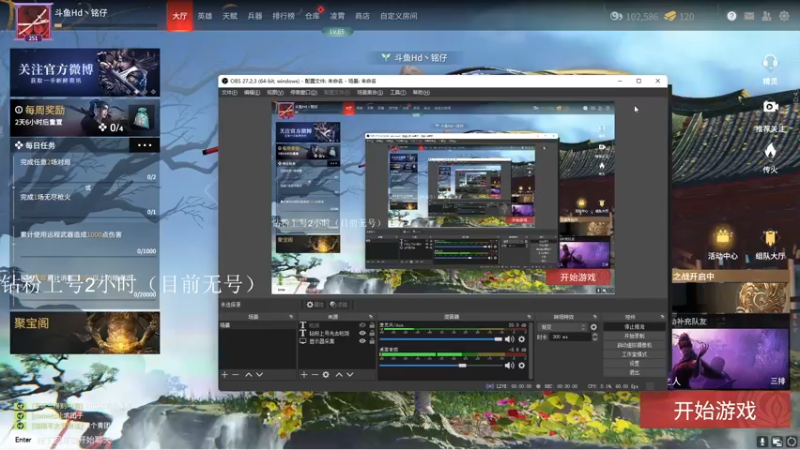Open the mail envelope icon in game header
Image resolution: width=800 pixels, height=450 pixels.
pos(749,16)
